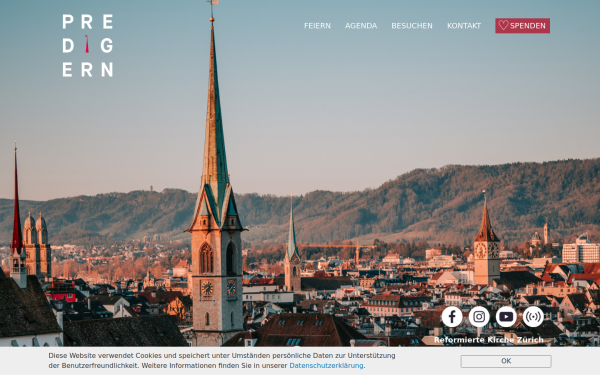Click the Reformierte Kirche Zürich text
This screenshot has height=375, width=600.
[x=489, y=340]
